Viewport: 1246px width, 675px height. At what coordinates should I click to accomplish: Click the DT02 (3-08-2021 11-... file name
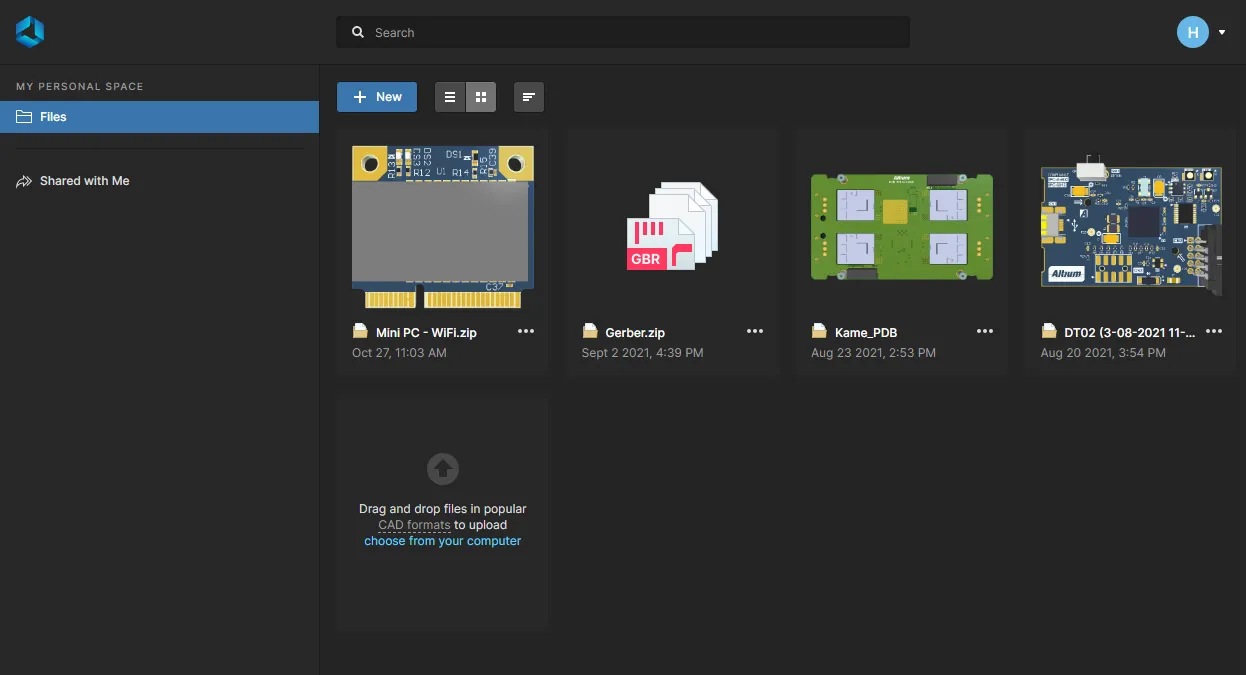coord(1130,333)
